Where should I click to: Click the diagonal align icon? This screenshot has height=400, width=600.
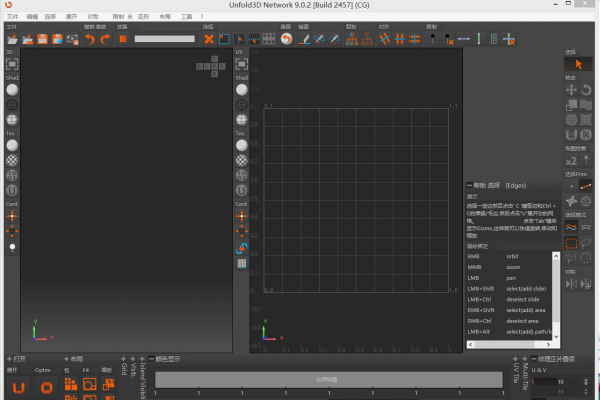click(385, 39)
